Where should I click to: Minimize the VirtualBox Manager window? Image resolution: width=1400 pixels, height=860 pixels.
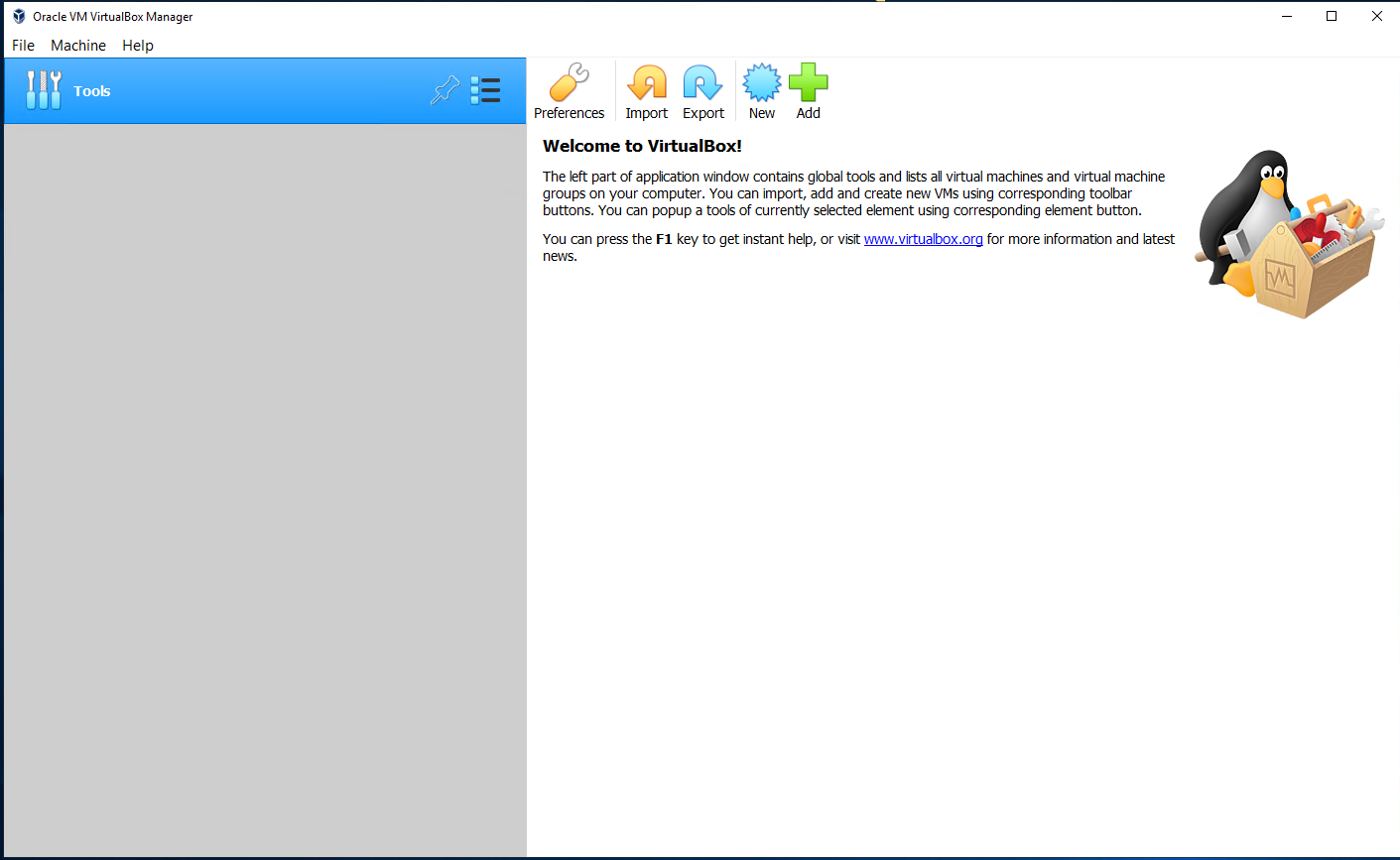(1287, 16)
